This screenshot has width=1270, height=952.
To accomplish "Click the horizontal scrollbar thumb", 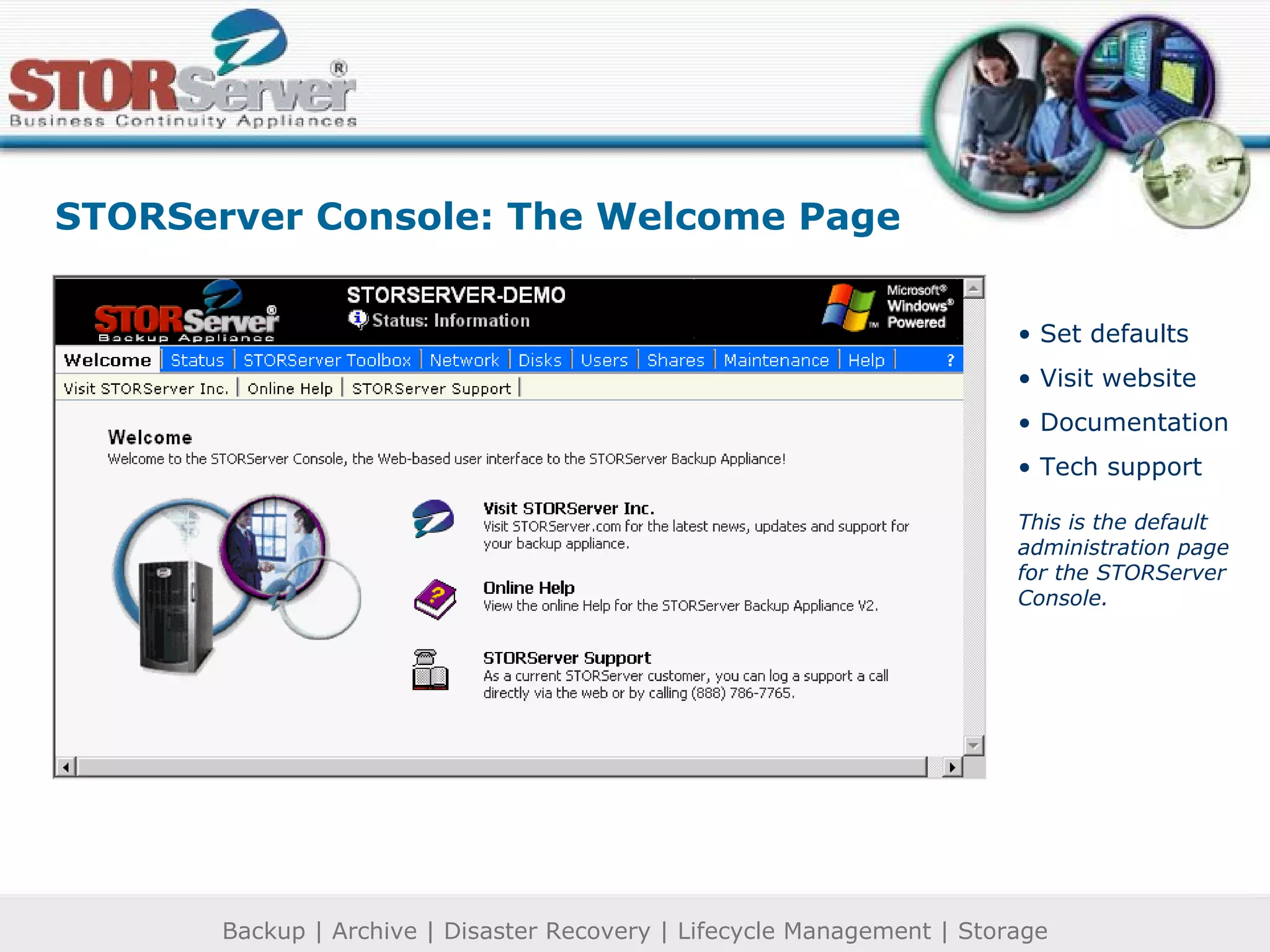I will click(502, 767).
